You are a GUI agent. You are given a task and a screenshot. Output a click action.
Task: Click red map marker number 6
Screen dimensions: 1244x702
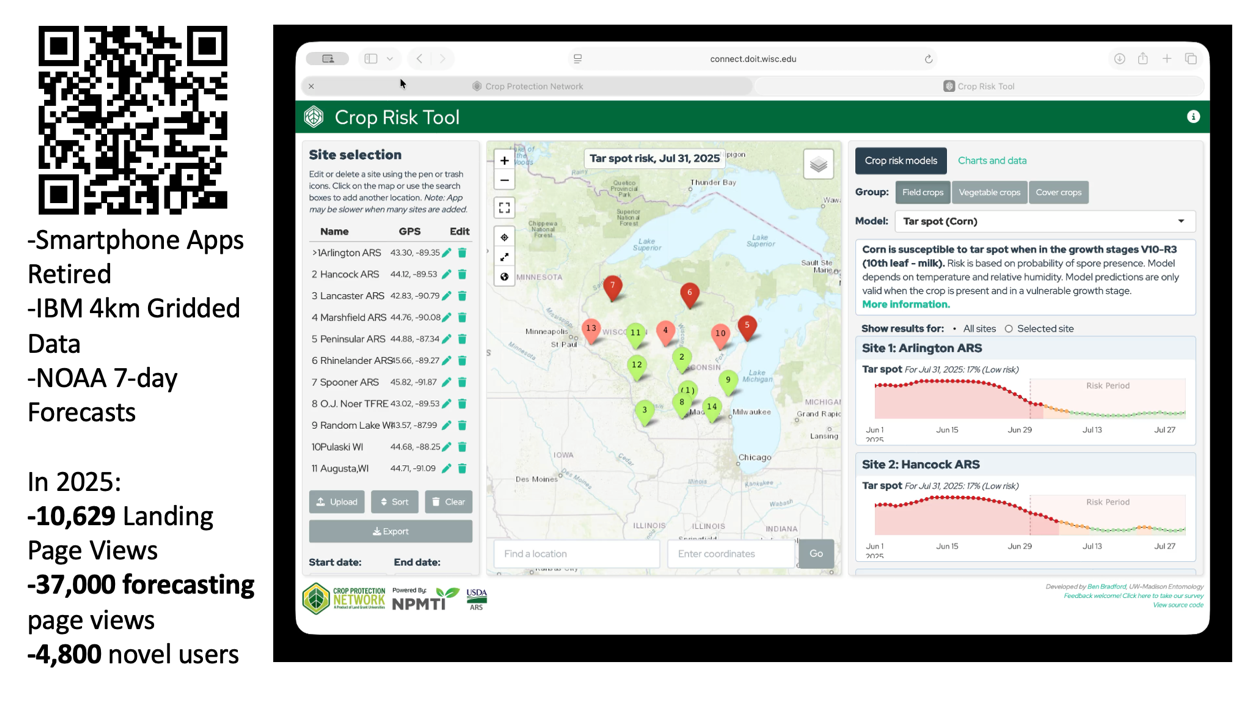pyautogui.click(x=689, y=295)
